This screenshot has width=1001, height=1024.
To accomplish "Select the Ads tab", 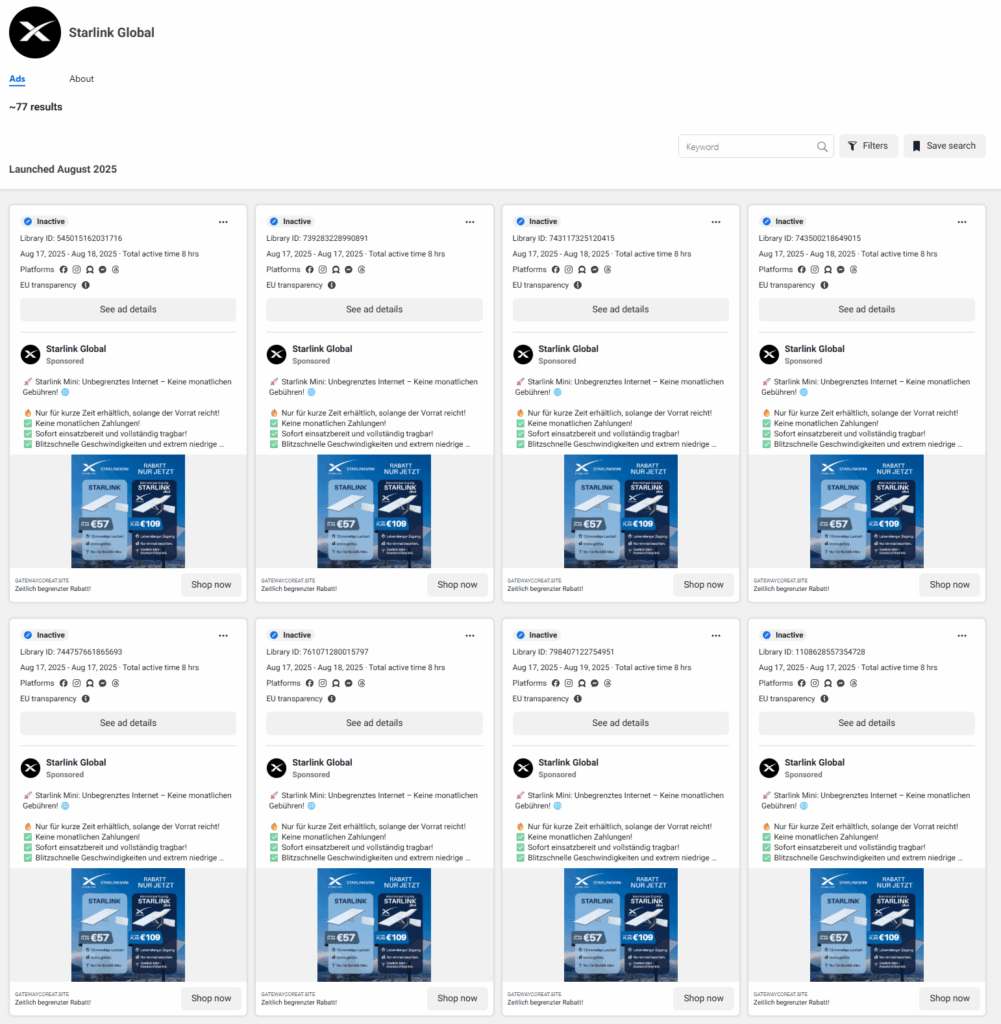I will click(x=17, y=79).
